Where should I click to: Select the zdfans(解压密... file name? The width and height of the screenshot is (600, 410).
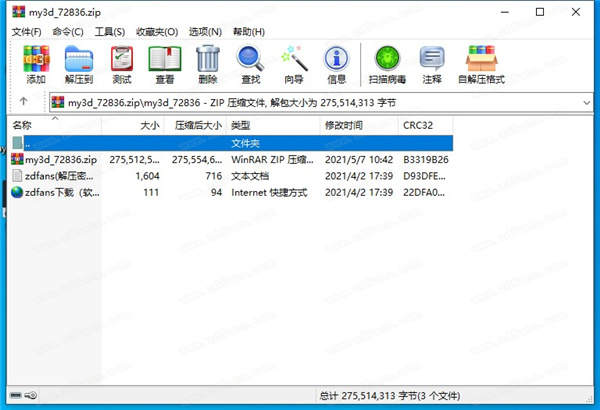(59, 176)
